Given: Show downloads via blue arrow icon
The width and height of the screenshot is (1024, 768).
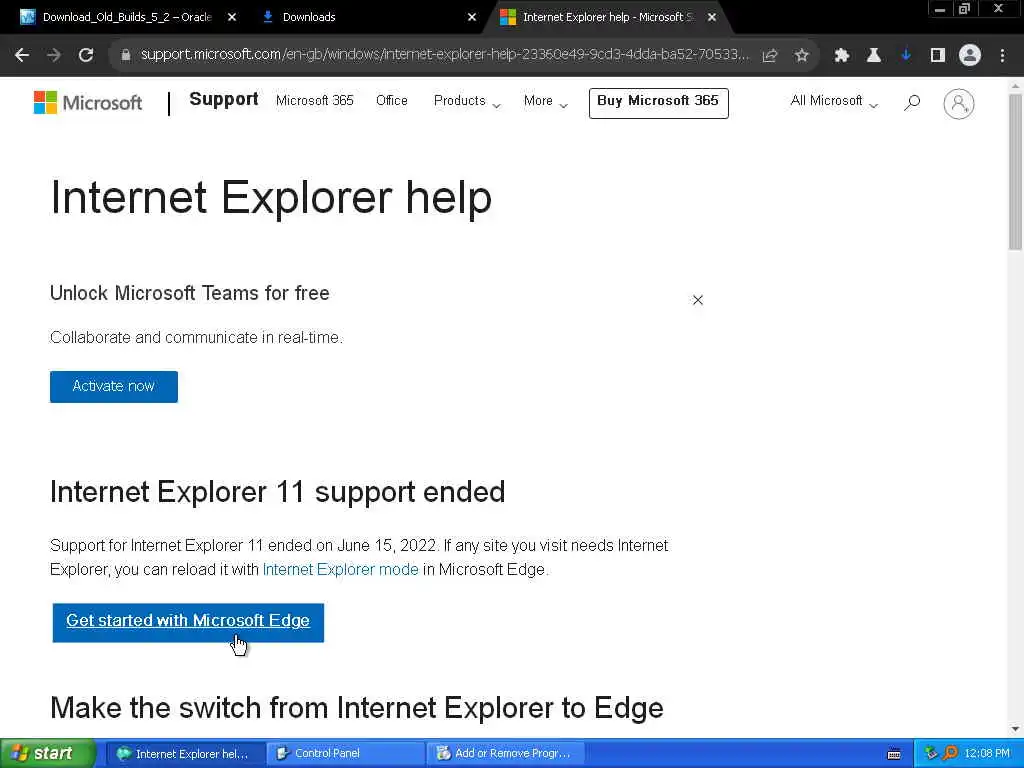Looking at the screenshot, I should point(906,56).
